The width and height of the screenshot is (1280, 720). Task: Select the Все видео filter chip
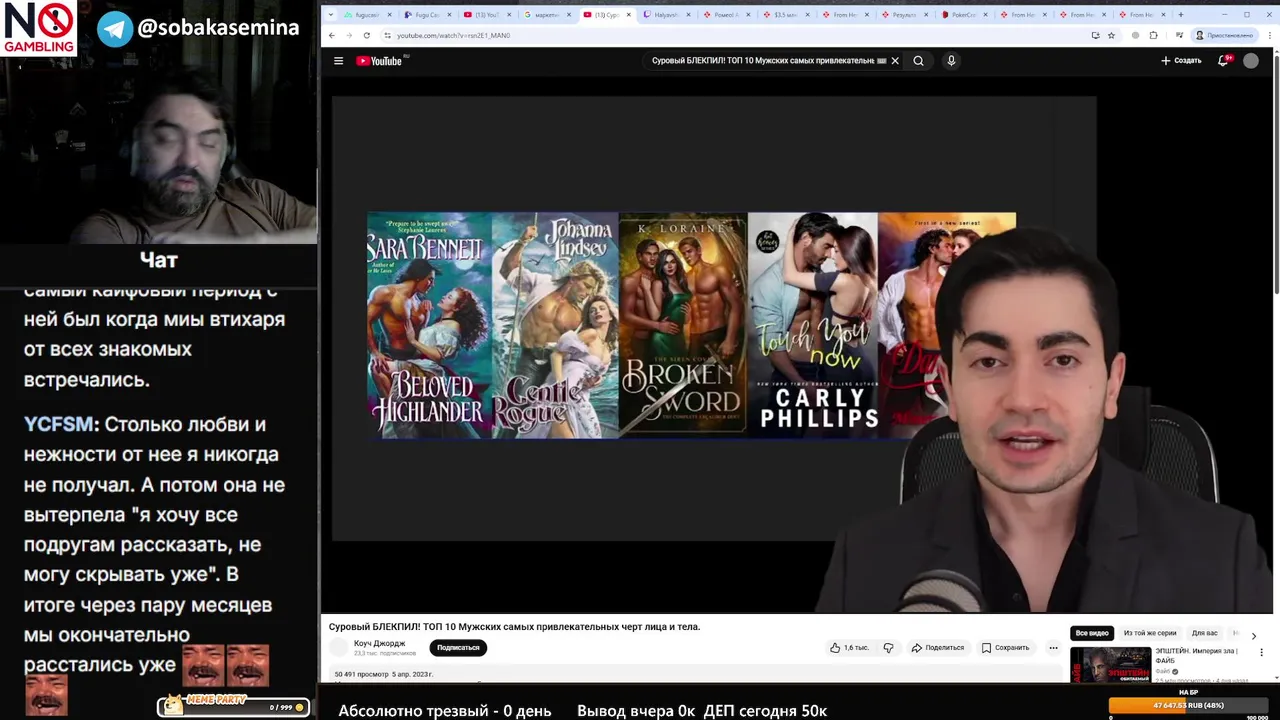(x=1092, y=633)
